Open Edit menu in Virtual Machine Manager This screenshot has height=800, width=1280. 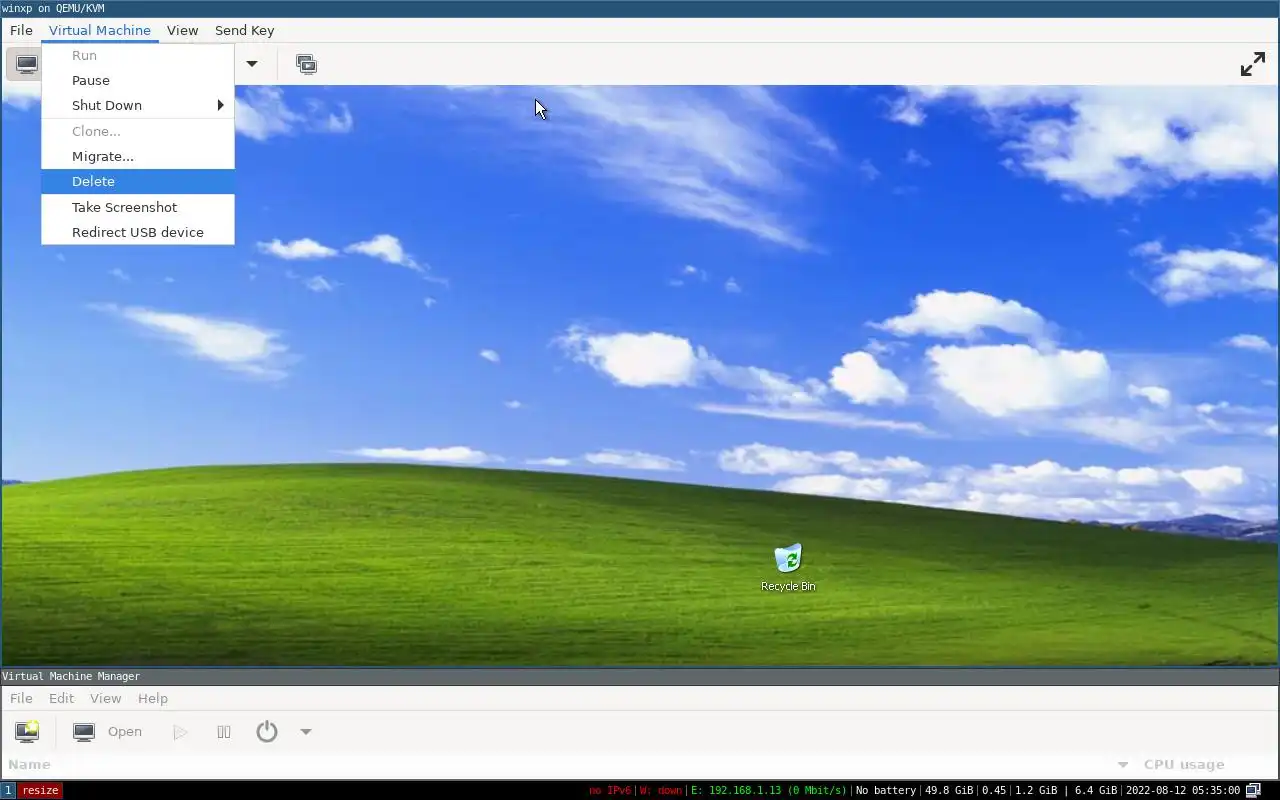tap(61, 698)
